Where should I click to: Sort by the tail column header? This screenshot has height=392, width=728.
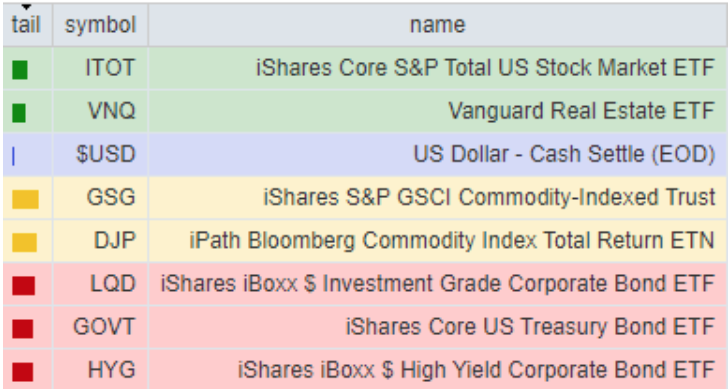tap(26, 25)
